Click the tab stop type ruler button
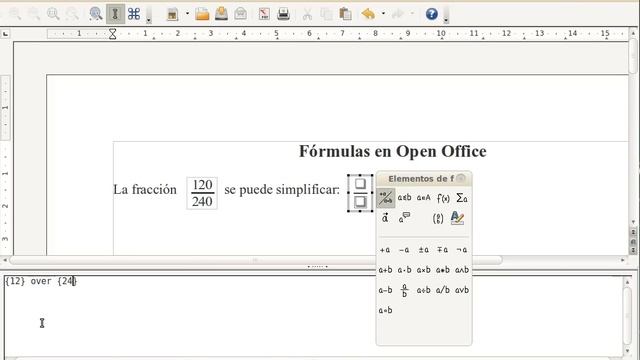Screen dimensions: 640x360 pos(5,34)
